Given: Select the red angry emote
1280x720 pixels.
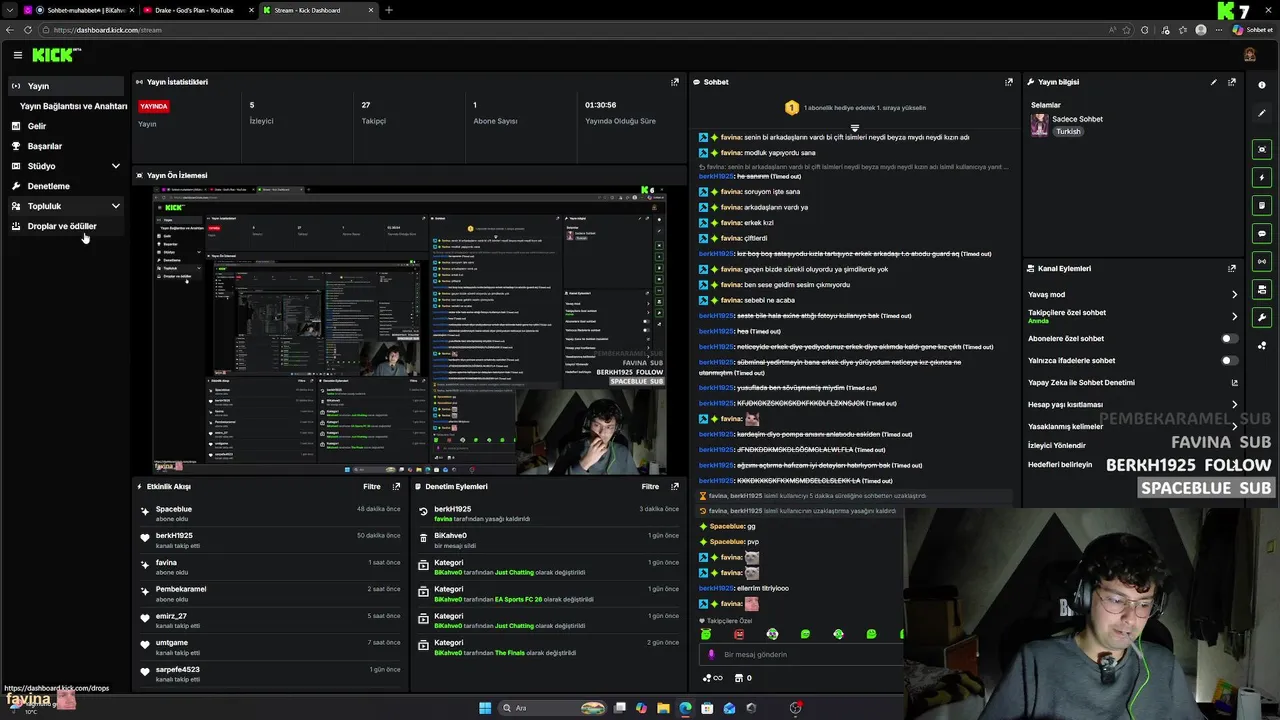Looking at the screenshot, I should pyautogui.click(x=739, y=634).
